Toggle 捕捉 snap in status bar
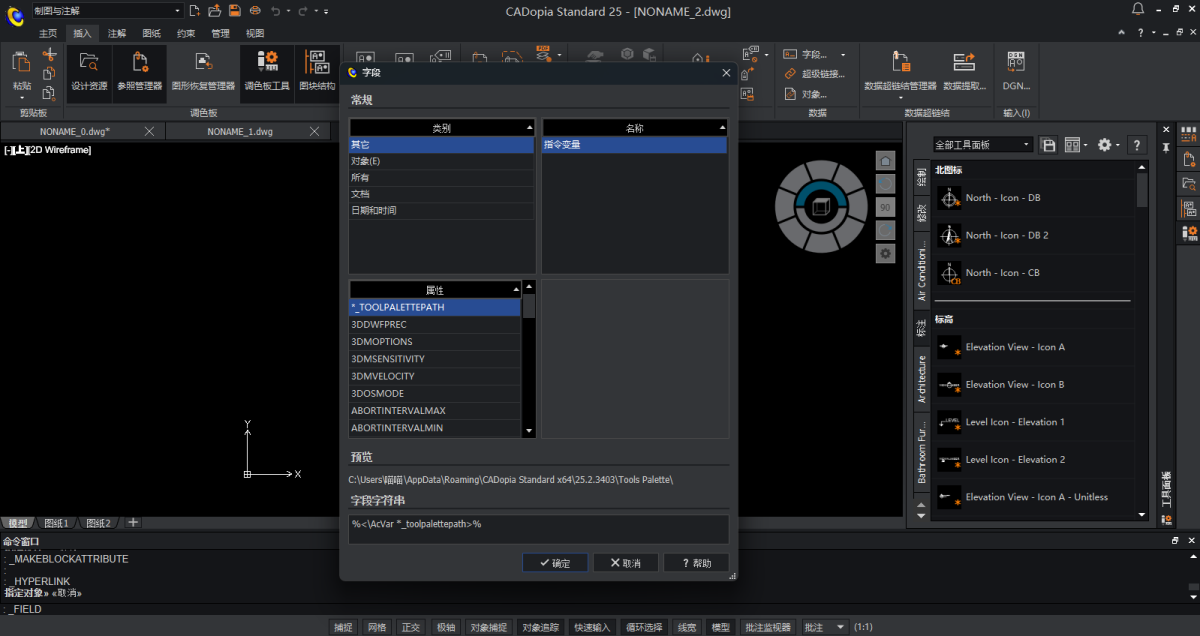Image resolution: width=1200 pixels, height=636 pixels. pyautogui.click(x=343, y=627)
